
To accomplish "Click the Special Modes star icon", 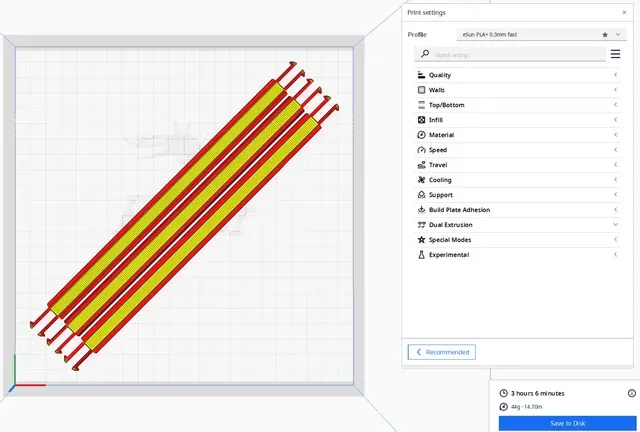I will pos(421,240).
